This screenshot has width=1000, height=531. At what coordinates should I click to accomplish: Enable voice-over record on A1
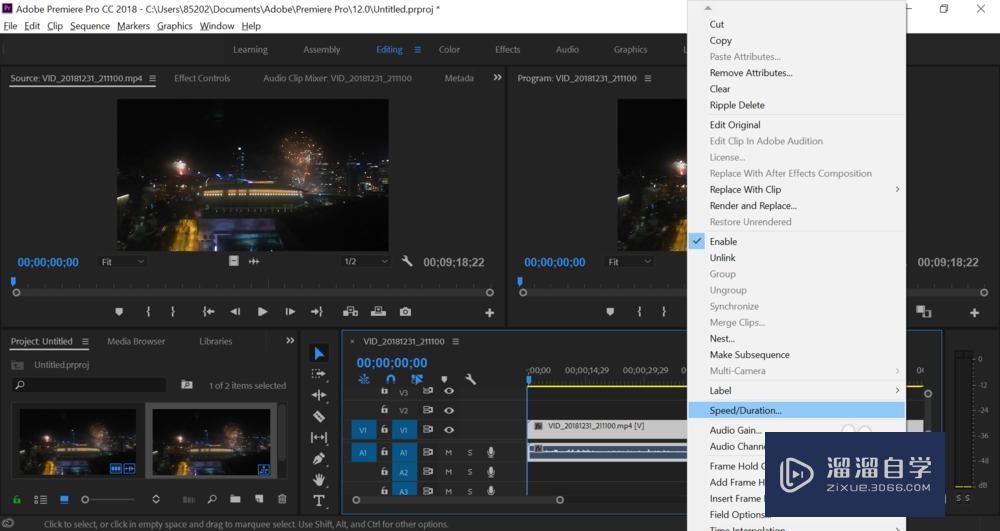[x=490, y=452]
